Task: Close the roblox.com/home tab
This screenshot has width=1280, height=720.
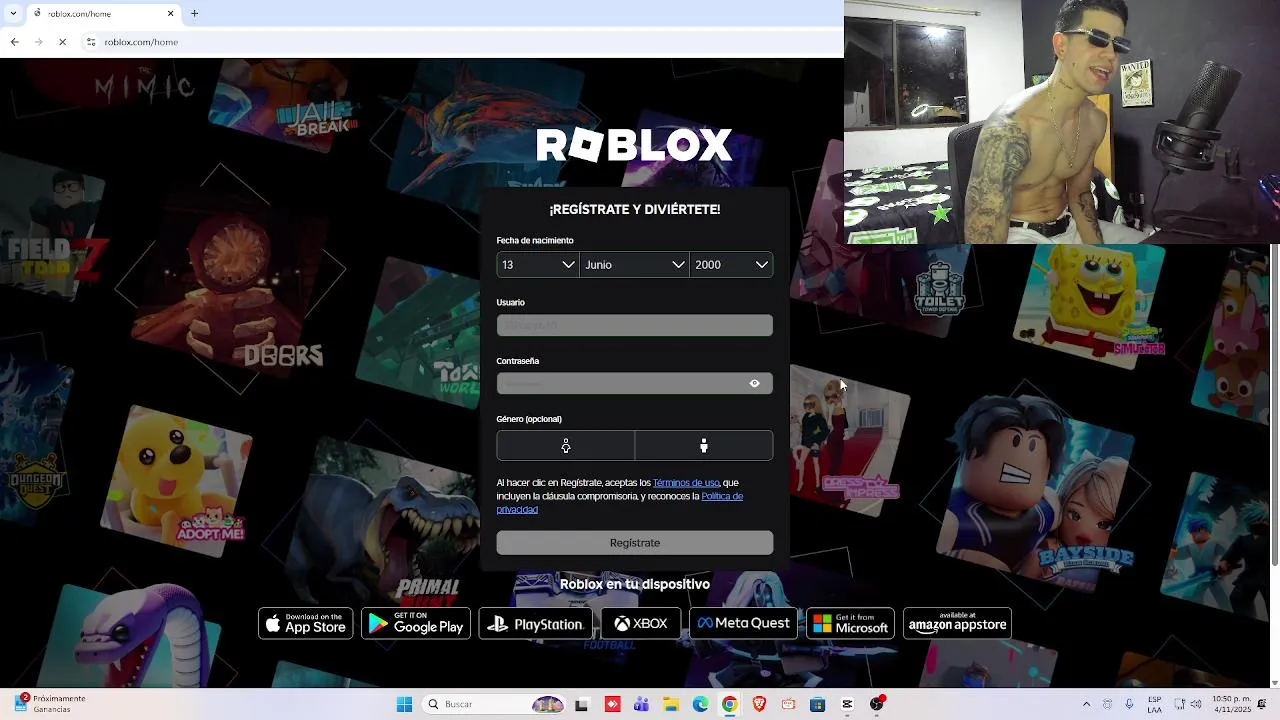Action: tap(170, 14)
